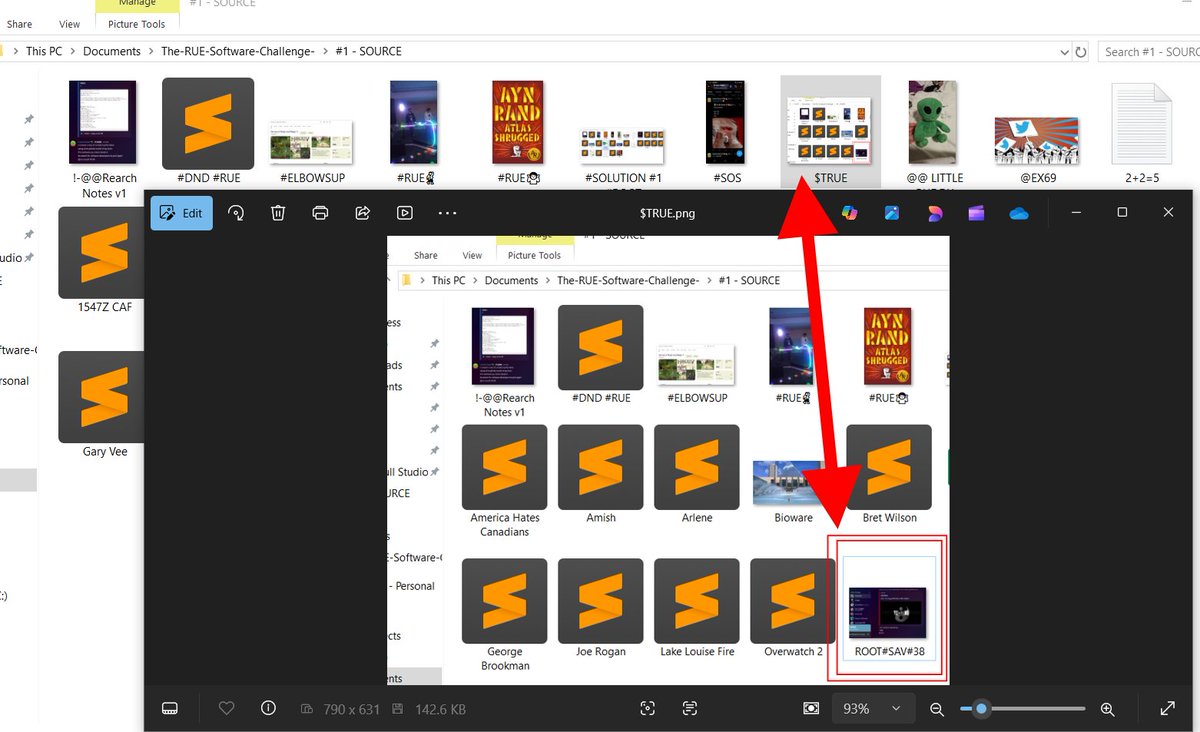This screenshot has height=732, width=1200.
Task: Click the fit-to-window icon beside 93%
Action: coord(811,708)
